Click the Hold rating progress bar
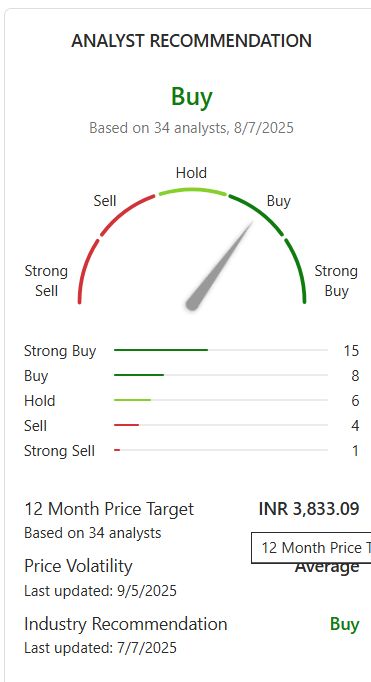Image resolution: width=371 pixels, height=682 pixels. pyautogui.click(x=221, y=400)
